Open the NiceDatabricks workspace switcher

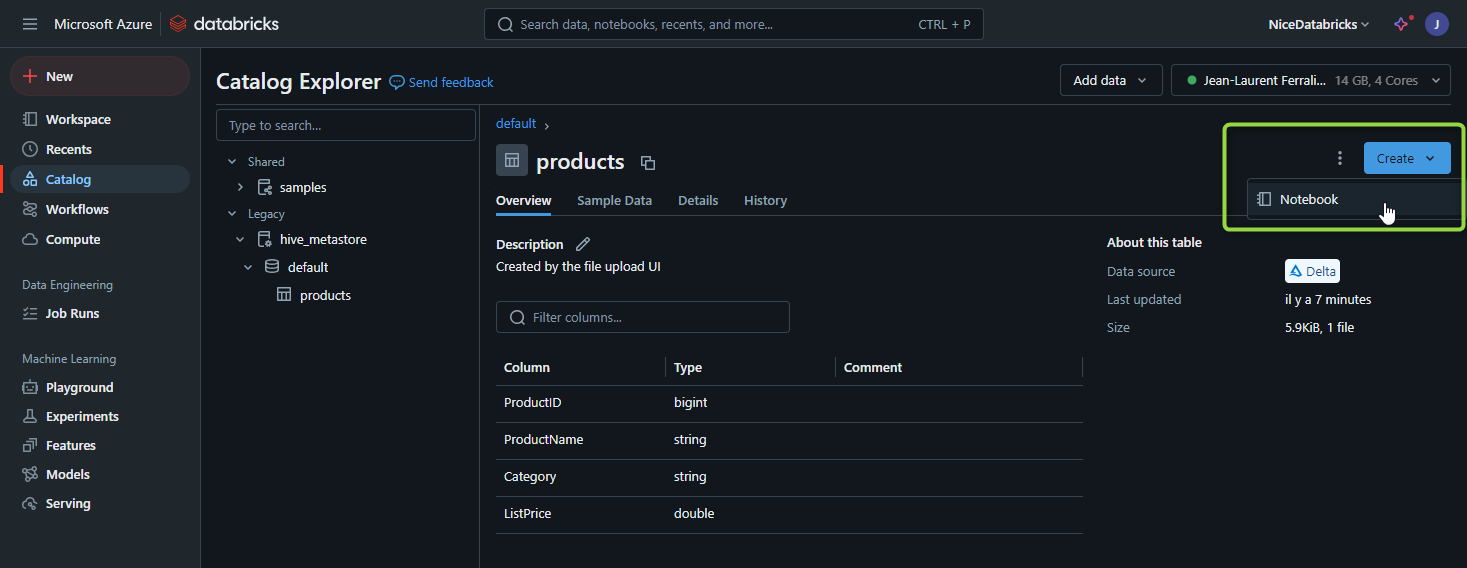(x=1318, y=24)
